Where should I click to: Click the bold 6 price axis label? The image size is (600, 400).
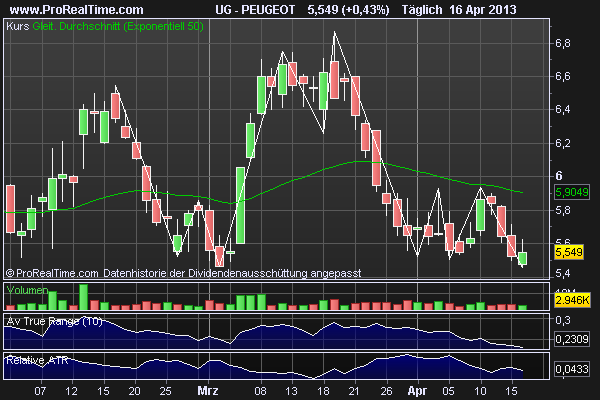(559, 176)
